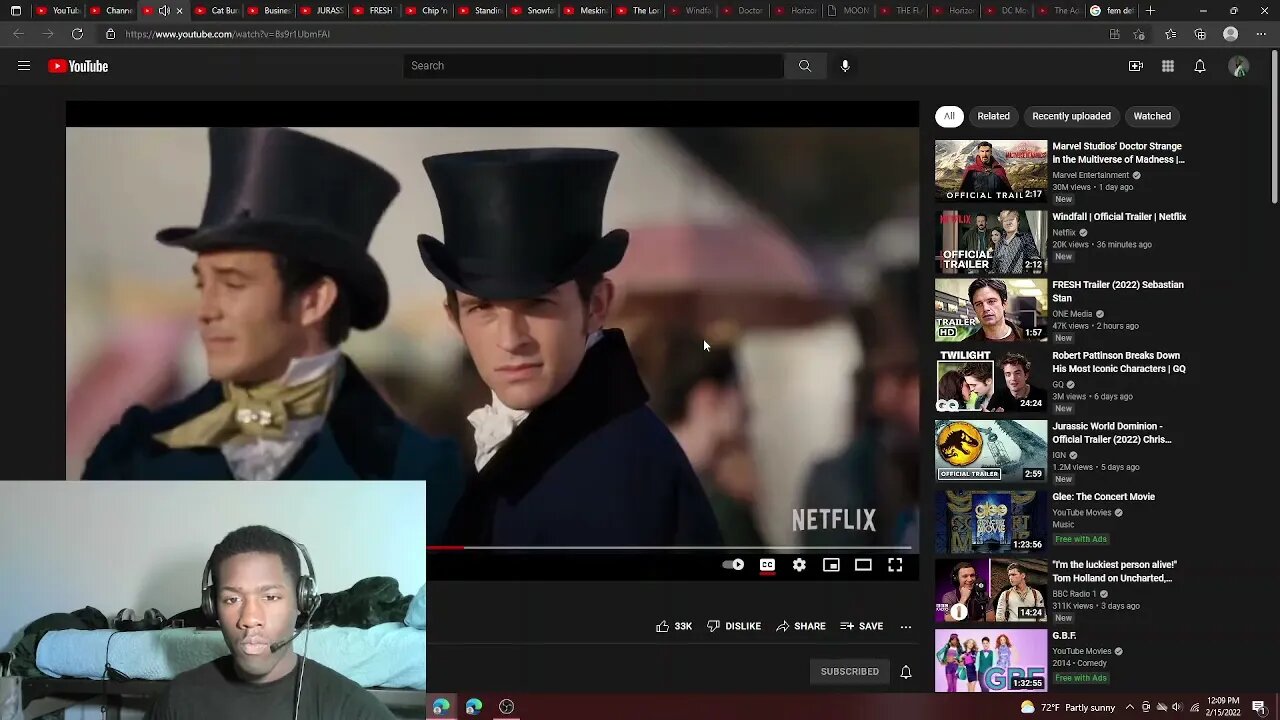Click the search magnifier button
This screenshot has width=1280, height=720.
click(805, 66)
